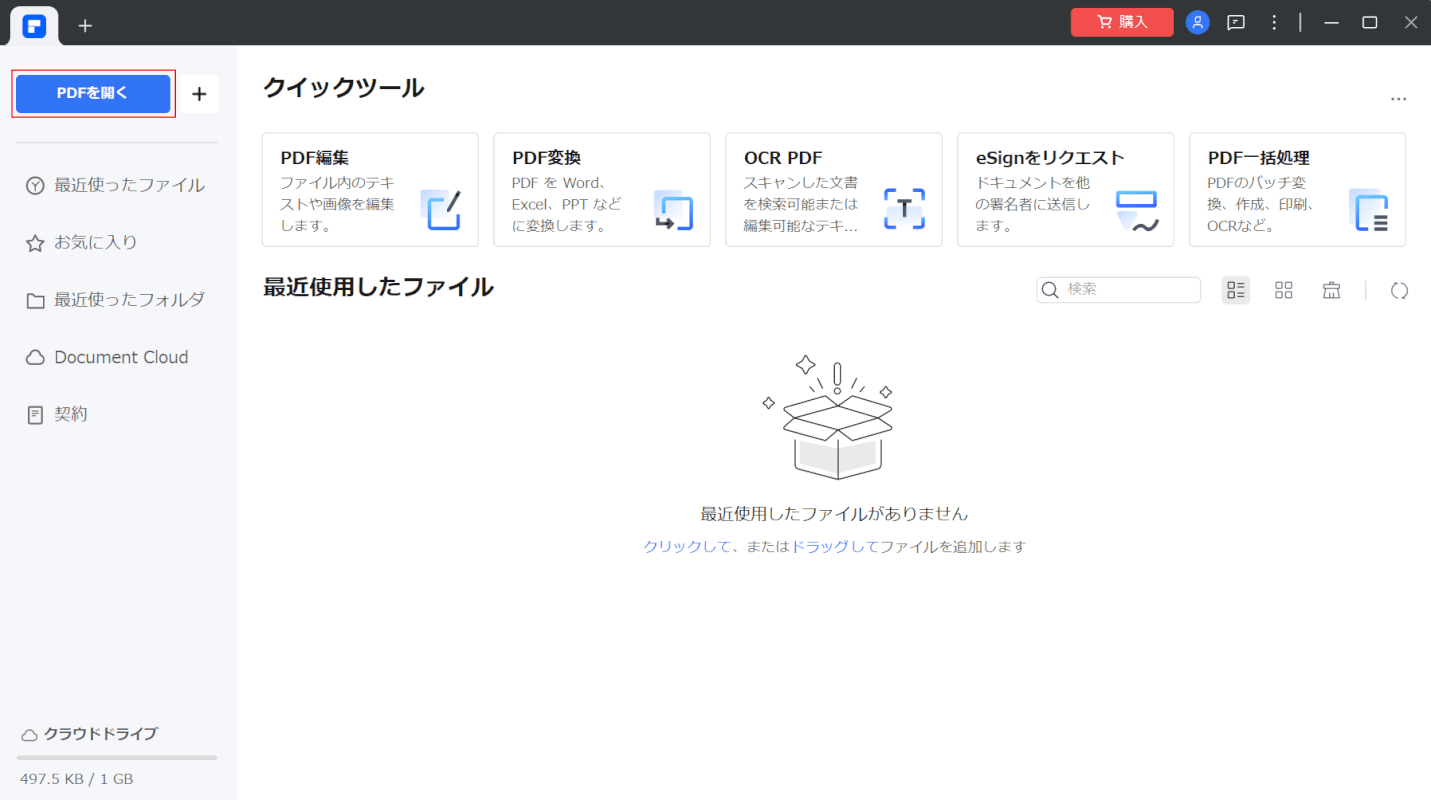Open the feedback message icon
Image resolution: width=1431 pixels, height=800 pixels.
coord(1236,22)
